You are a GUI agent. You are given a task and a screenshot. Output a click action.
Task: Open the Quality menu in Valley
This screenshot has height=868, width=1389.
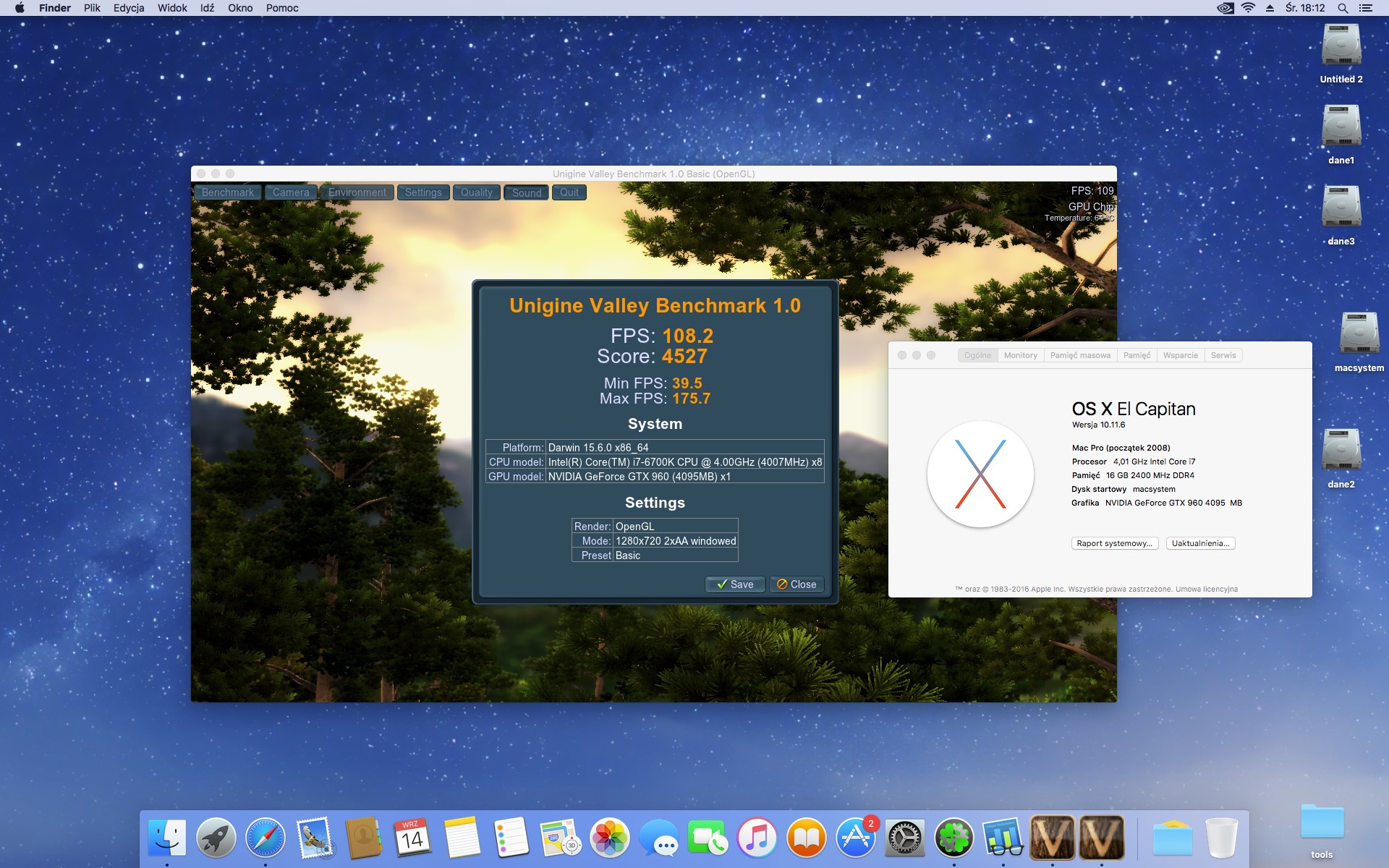(476, 192)
